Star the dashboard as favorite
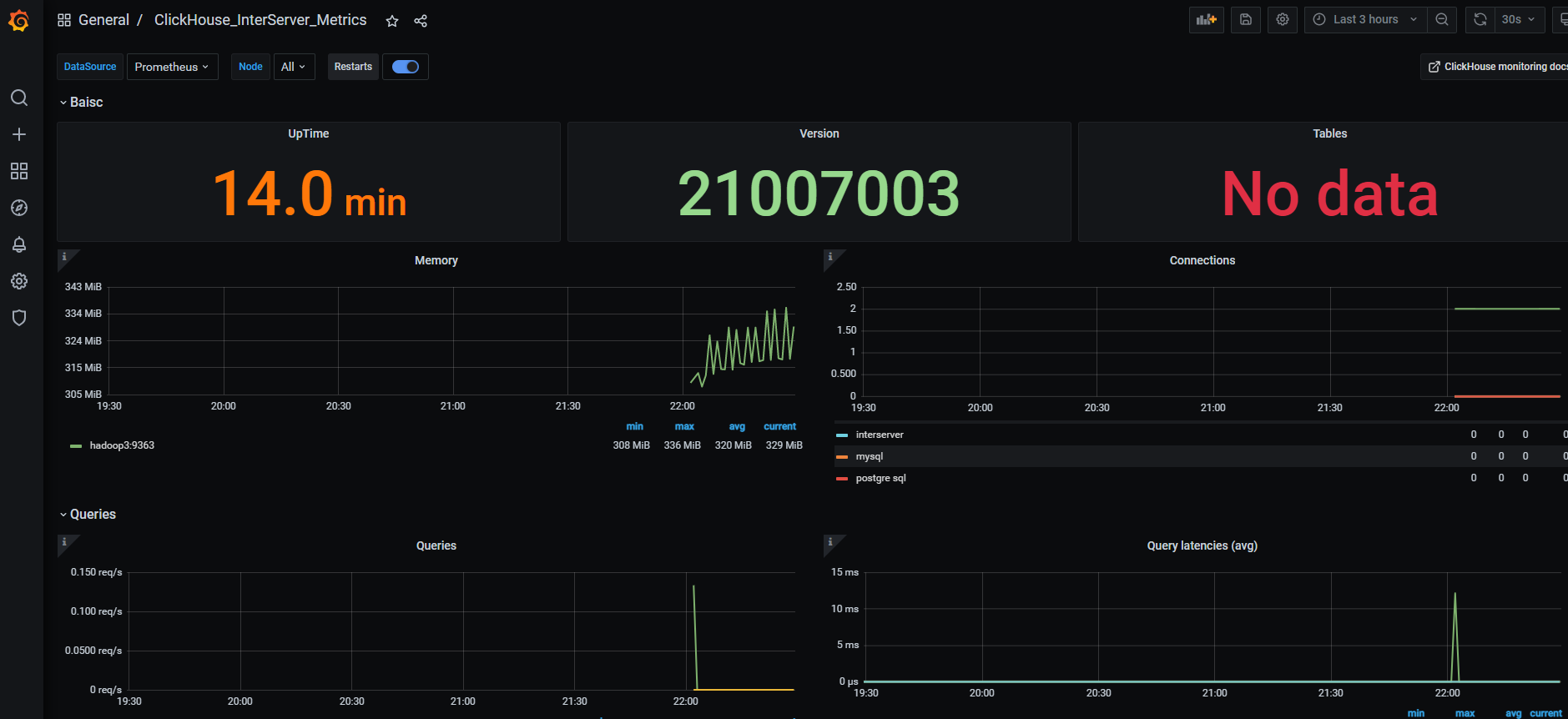This screenshot has width=1568, height=719. tap(392, 21)
